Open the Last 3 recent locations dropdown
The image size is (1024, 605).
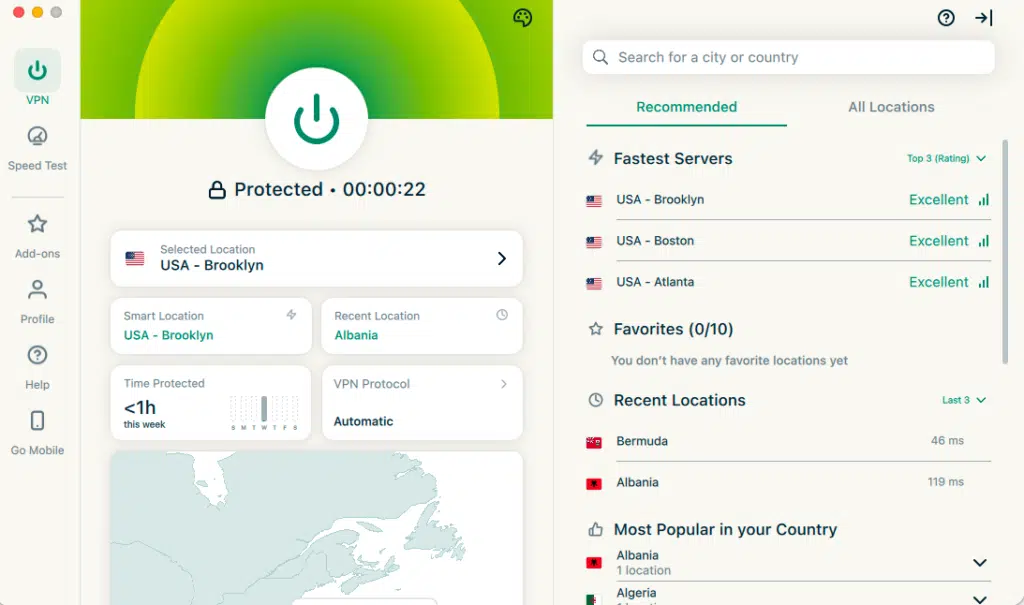coord(964,400)
